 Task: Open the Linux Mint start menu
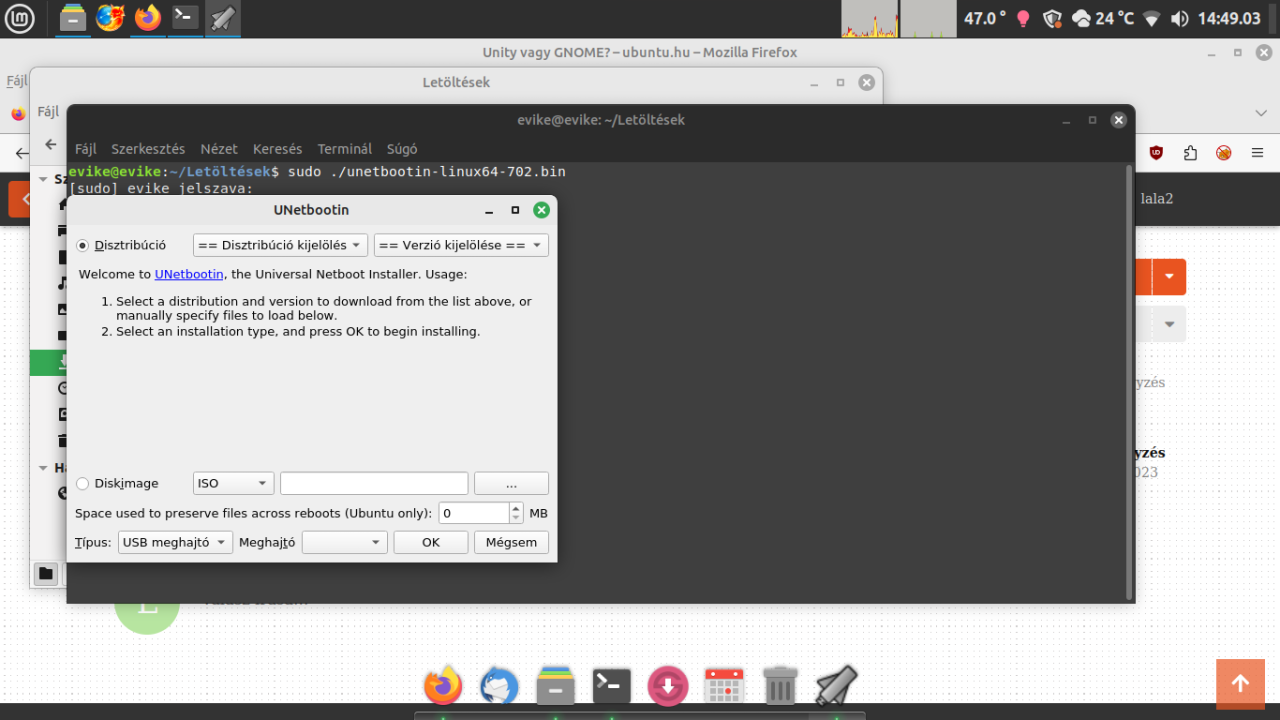pyautogui.click(x=19, y=18)
